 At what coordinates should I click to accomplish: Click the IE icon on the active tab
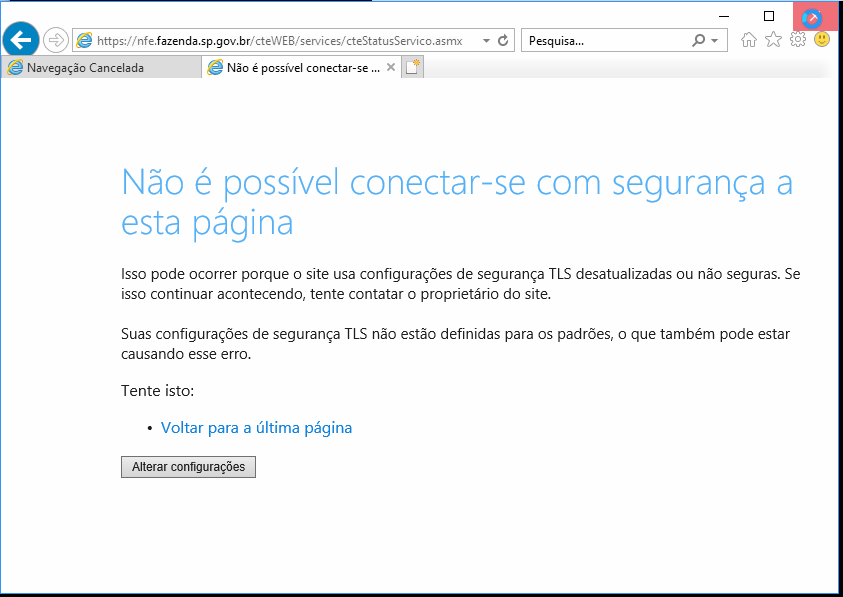[215, 68]
